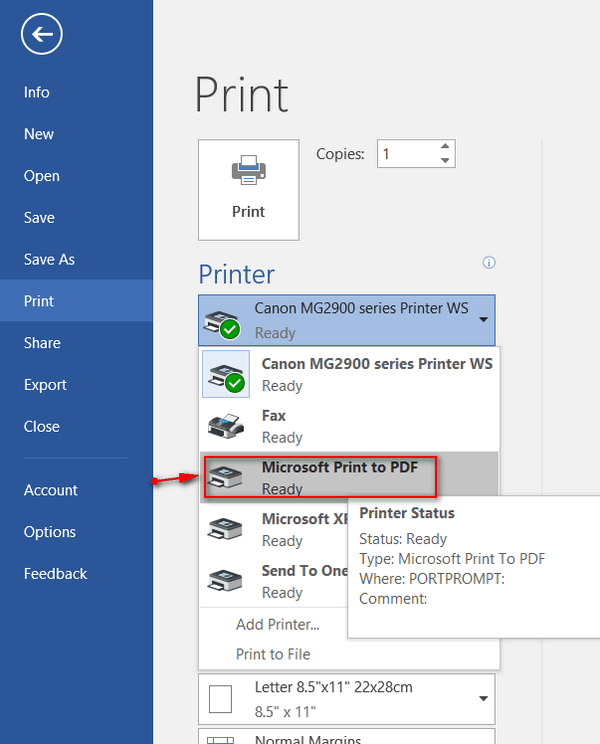The image size is (600, 744).
Task: Open the Save As page
Action: [49, 259]
